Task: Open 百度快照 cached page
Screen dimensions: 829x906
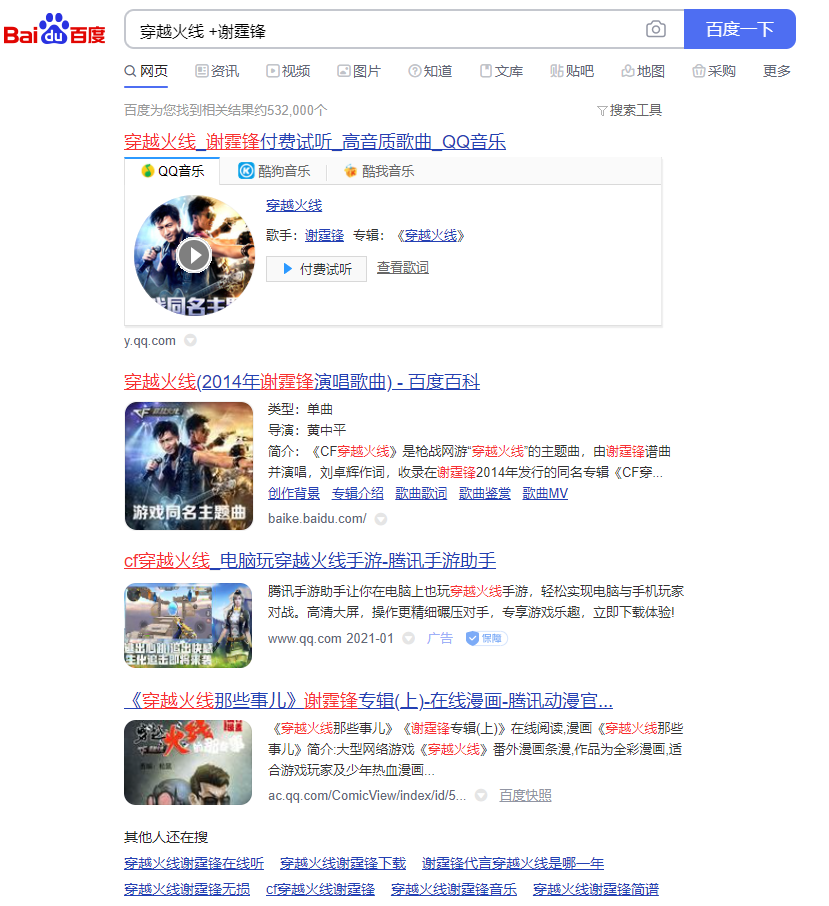Action: click(x=526, y=793)
